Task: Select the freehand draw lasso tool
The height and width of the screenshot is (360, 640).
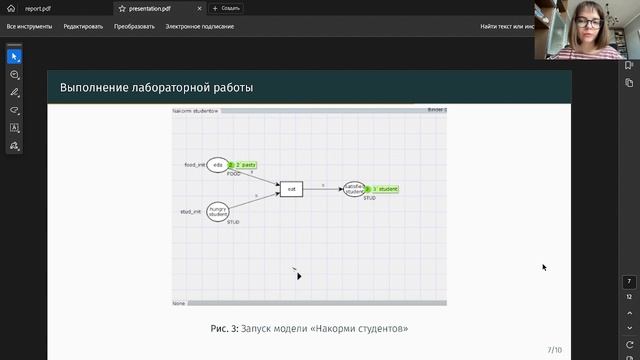Action: (14, 110)
